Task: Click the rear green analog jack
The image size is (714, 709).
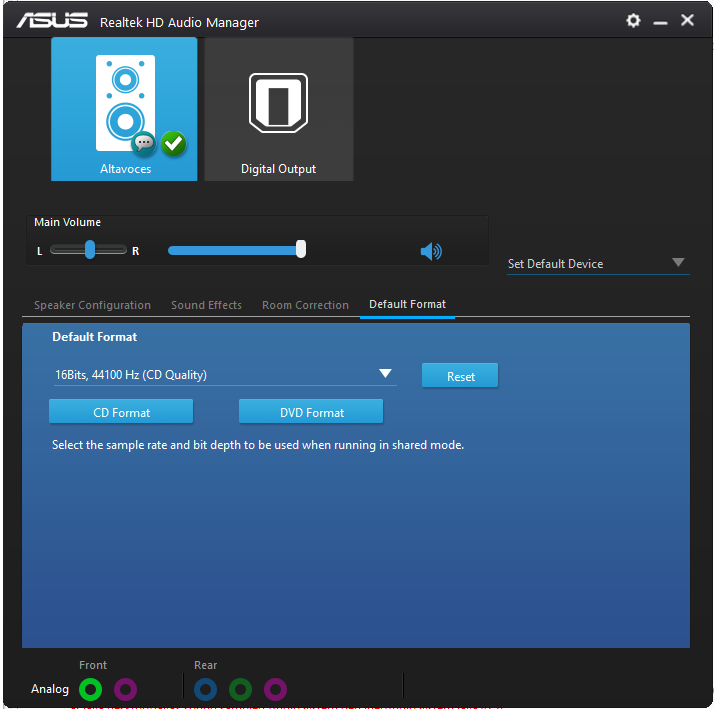Action: click(x=240, y=689)
